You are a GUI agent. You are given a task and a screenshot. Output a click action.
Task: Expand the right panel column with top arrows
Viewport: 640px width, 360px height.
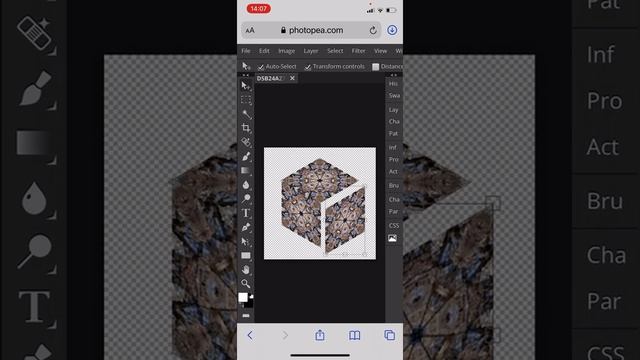tap(393, 76)
